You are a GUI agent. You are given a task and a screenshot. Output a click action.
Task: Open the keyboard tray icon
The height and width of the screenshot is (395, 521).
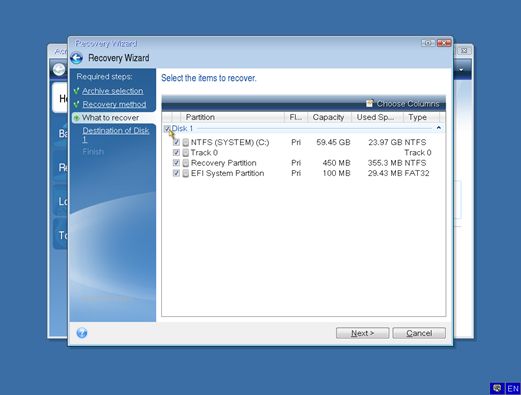click(x=497, y=388)
